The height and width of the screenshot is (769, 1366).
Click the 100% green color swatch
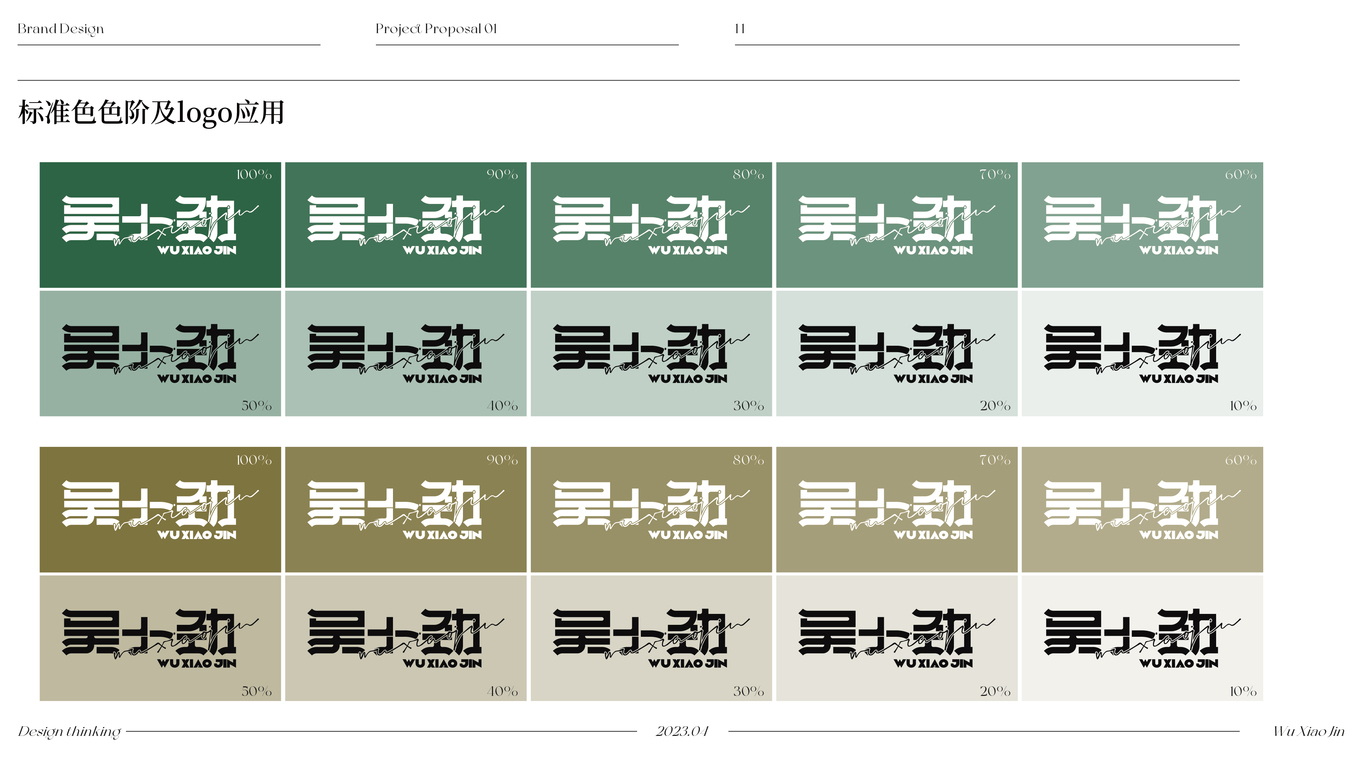tap(160, 225)
